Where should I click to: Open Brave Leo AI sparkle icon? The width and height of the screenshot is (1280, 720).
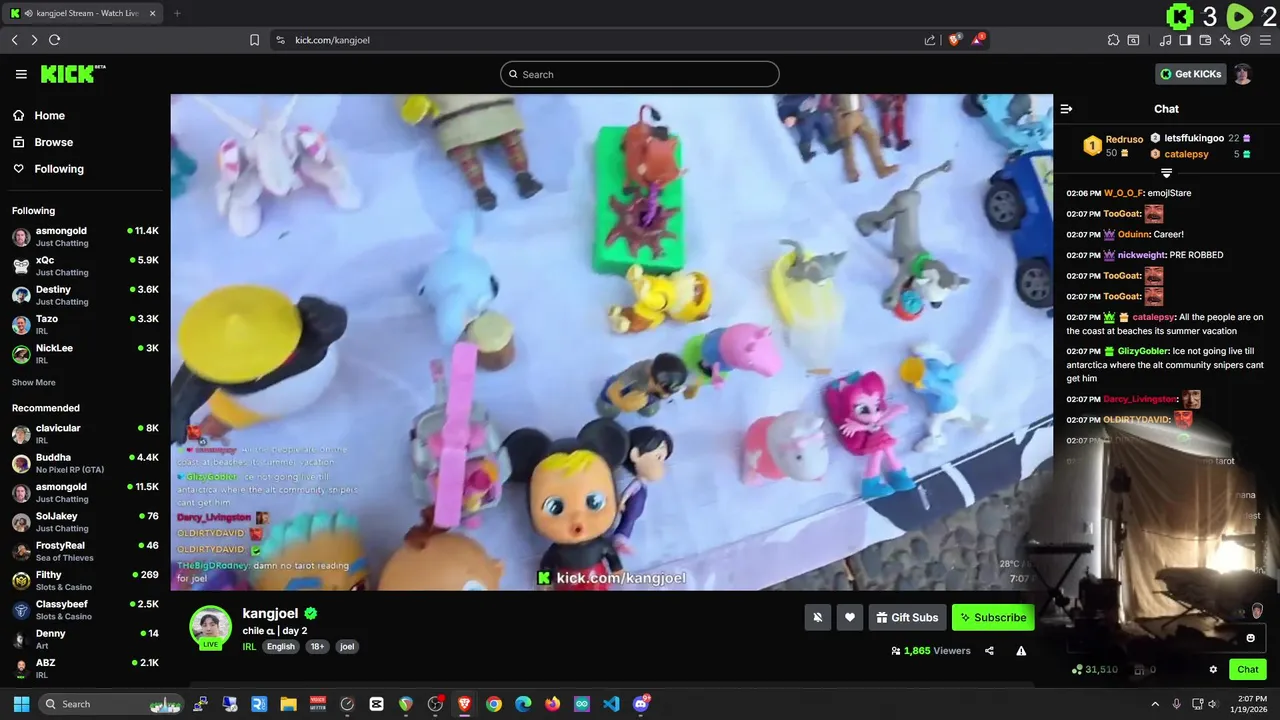click(x=1225, y=40)
